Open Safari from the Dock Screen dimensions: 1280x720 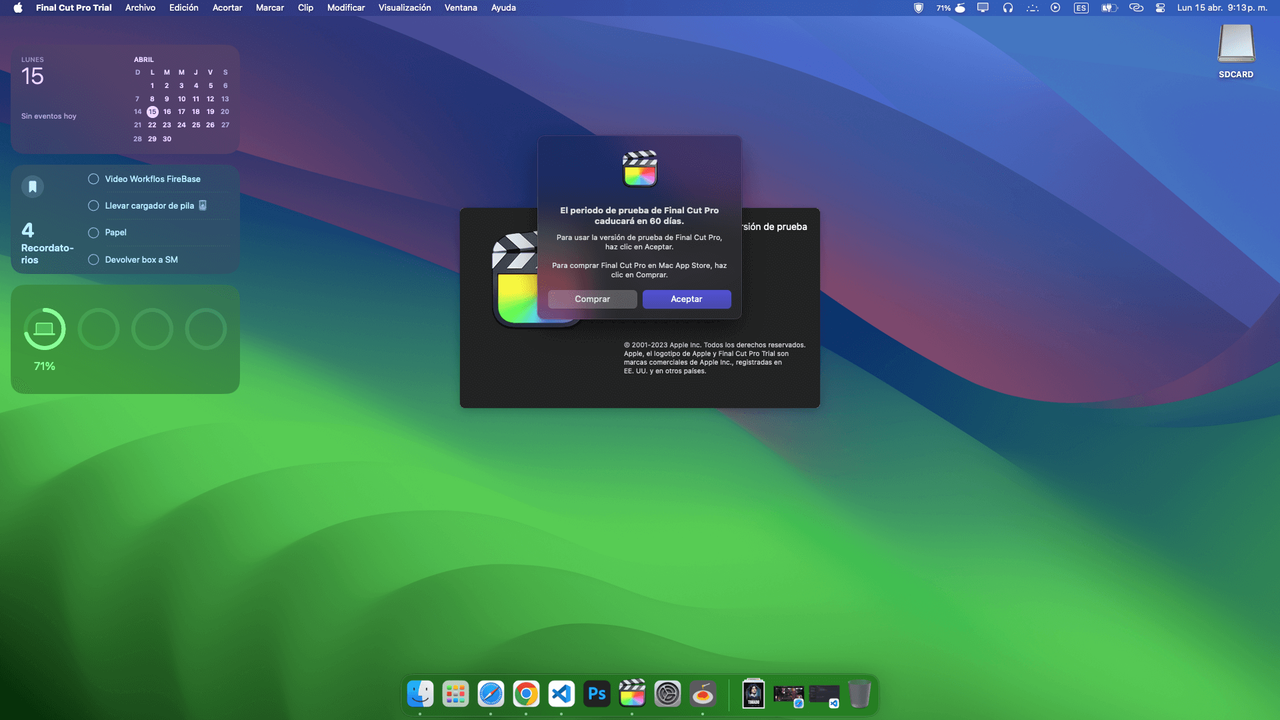point(490,693)
